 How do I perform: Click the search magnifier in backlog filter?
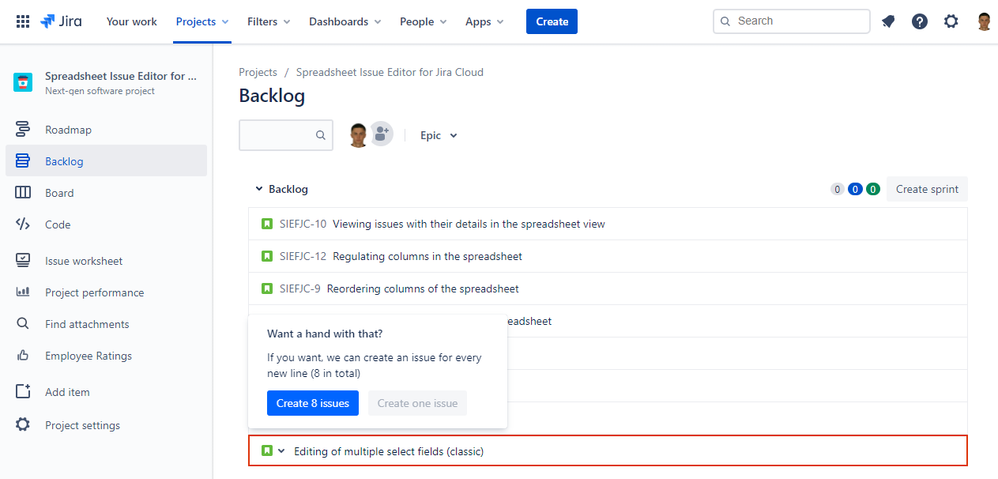[321, 135]
